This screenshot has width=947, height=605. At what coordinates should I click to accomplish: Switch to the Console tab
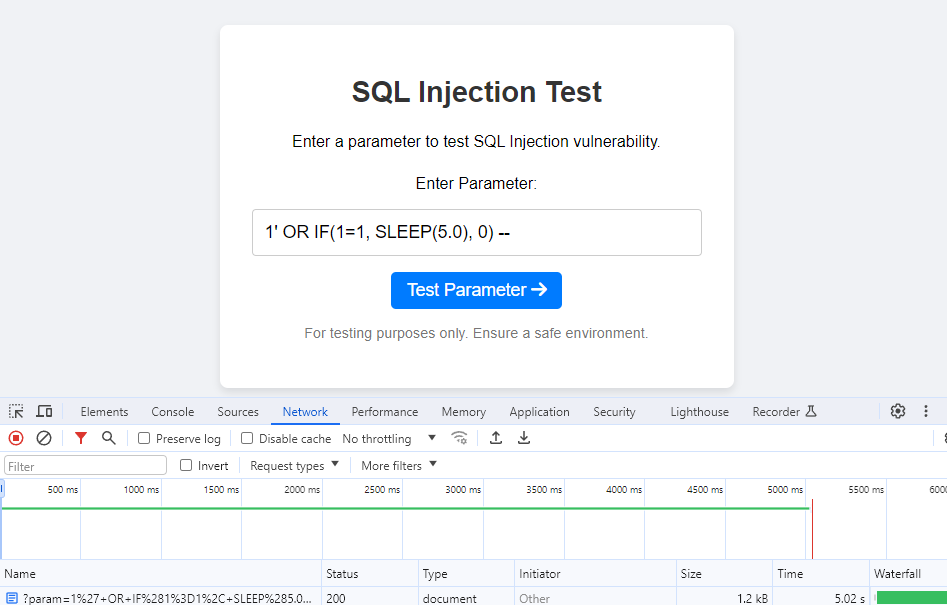pyautogui.click(x=173, y=412)
